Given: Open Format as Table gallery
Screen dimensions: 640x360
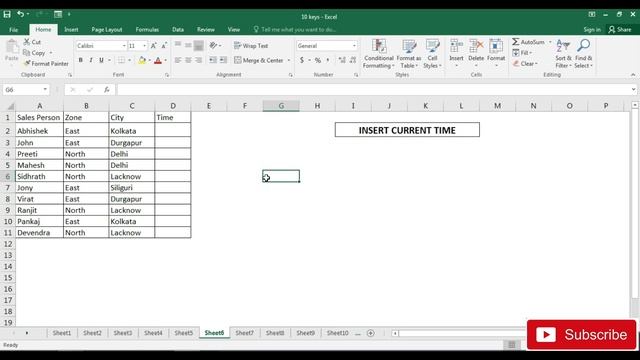Looking at the screenshot, I should [x=409, y=54].
